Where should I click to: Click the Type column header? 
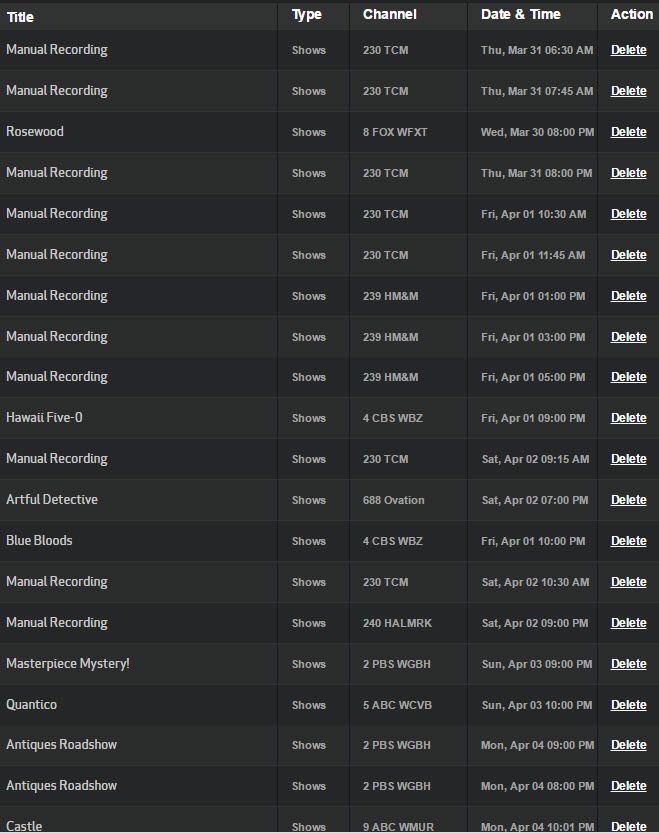(307, 15)
